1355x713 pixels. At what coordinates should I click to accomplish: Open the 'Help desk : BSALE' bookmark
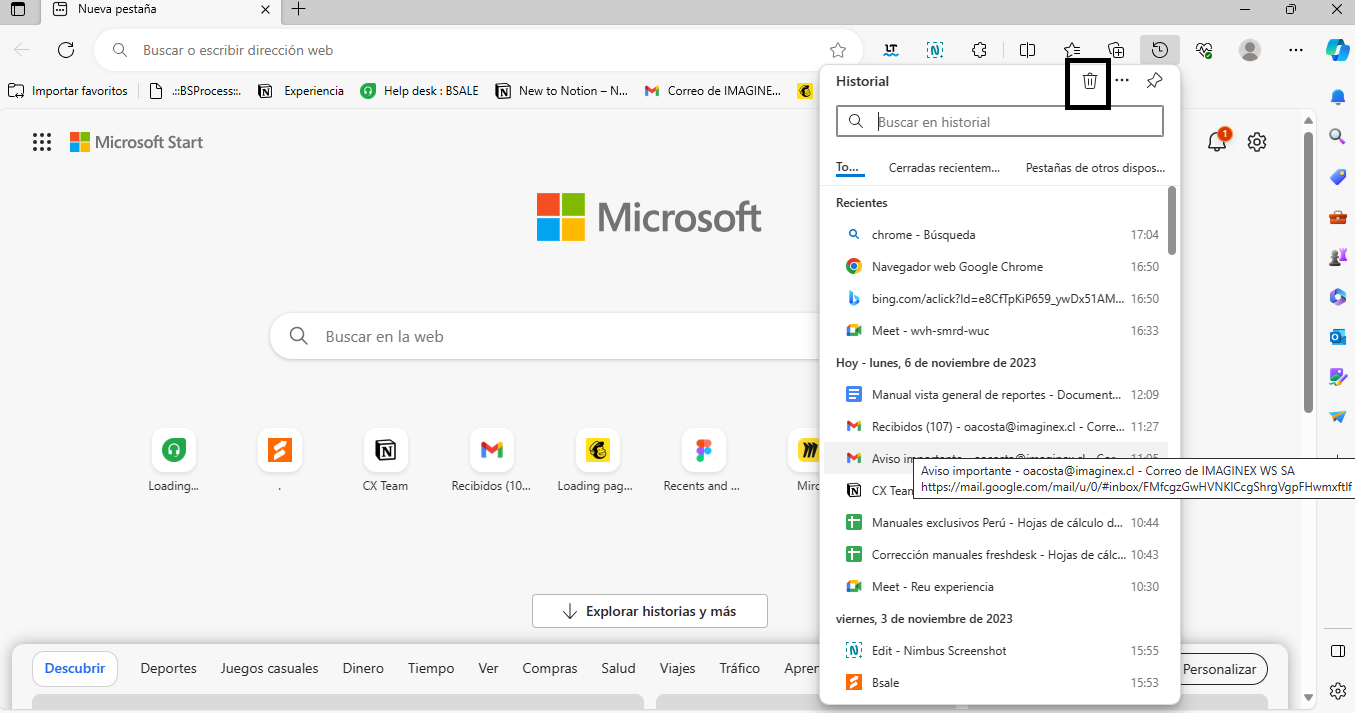420,91
